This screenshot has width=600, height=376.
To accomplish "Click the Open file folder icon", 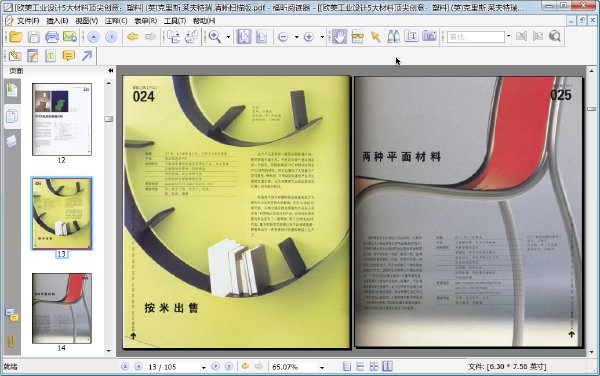I will coord(16,37).
